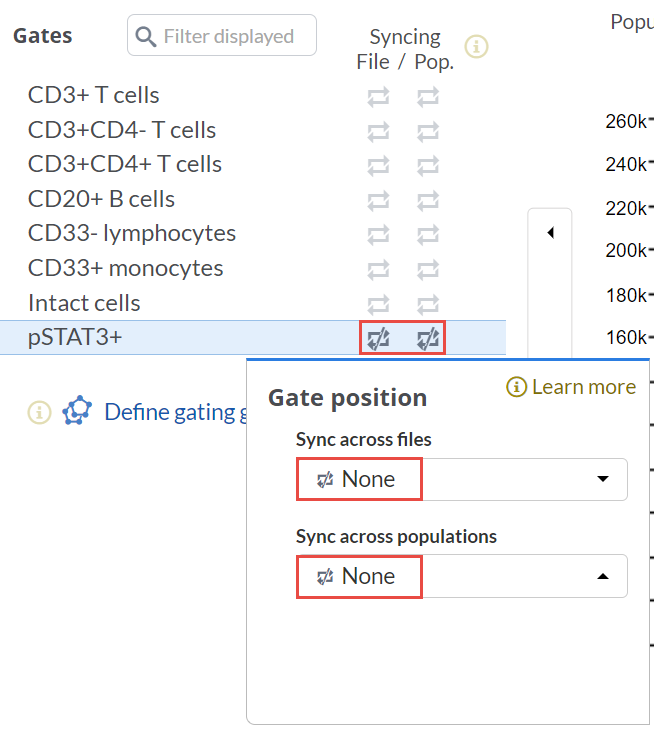Click the population sync icon for CD33+ monocytes
Image resolution: width=654 pixels, height=731 pixels.
pos(428,269)
